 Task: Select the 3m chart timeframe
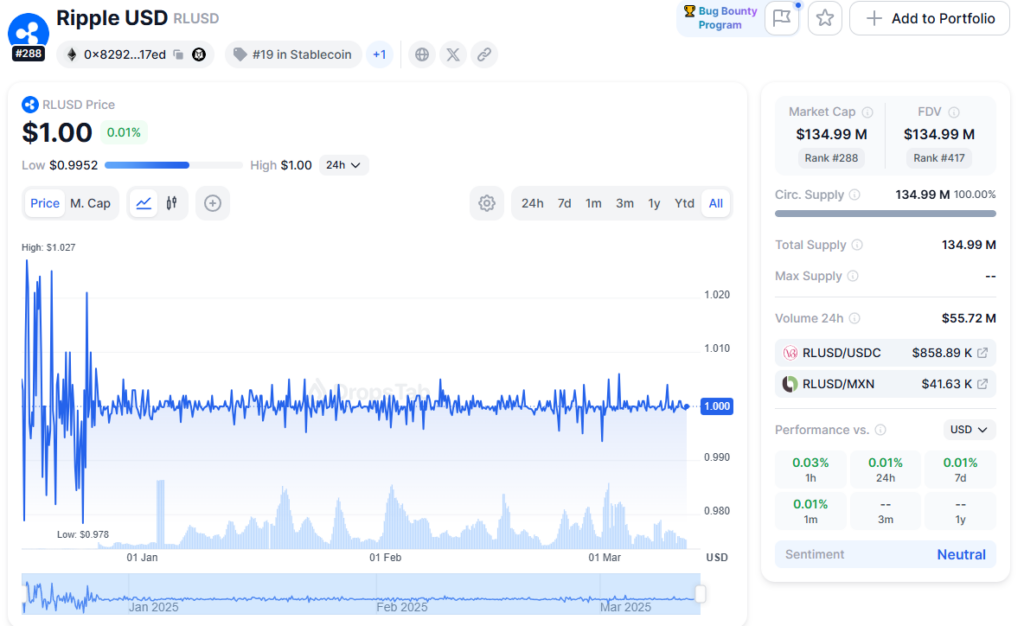(625, 203)
